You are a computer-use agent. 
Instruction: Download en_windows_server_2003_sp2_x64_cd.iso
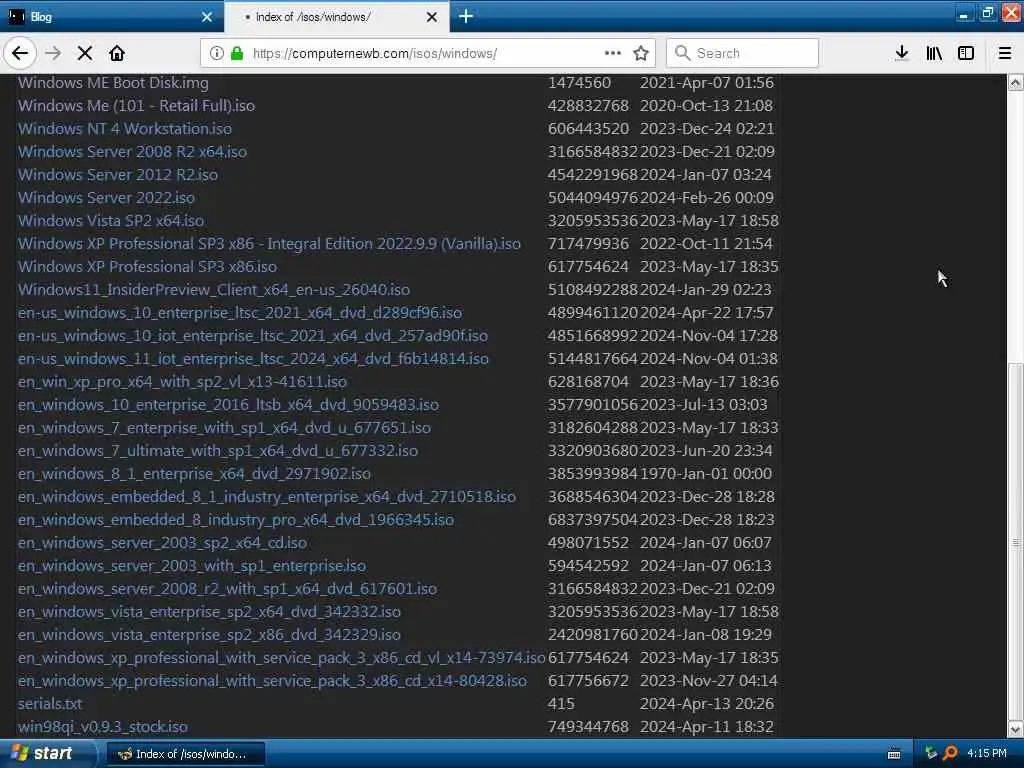tap(162, 543)
